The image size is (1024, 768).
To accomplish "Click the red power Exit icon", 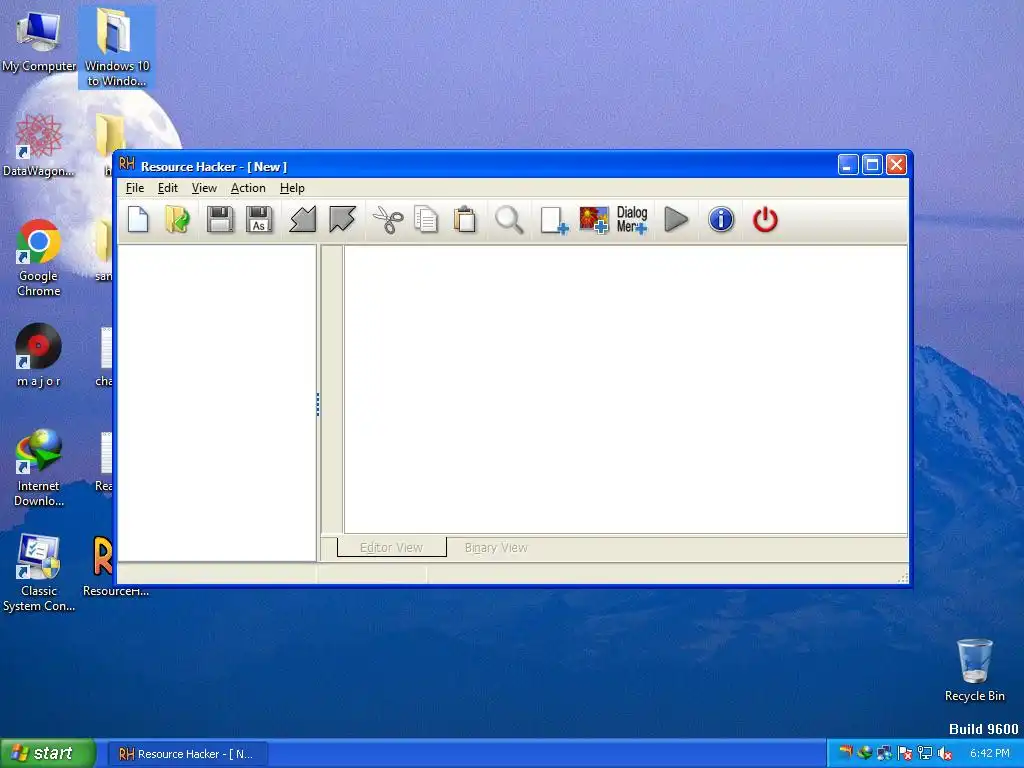I will 765,219.
